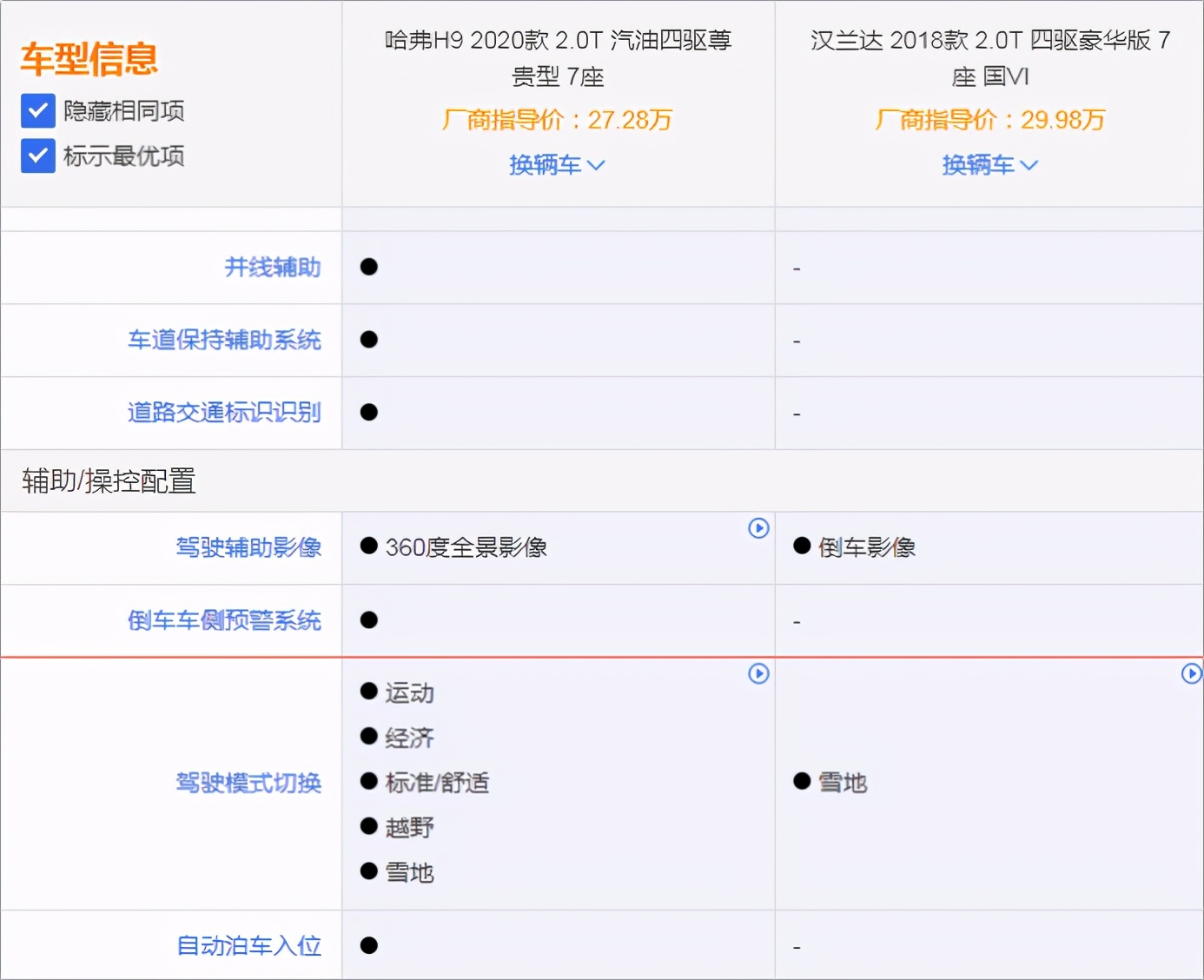Uncheck the 标示最优项 checkbox
The image size is (1204, 980).
point(38,156)
